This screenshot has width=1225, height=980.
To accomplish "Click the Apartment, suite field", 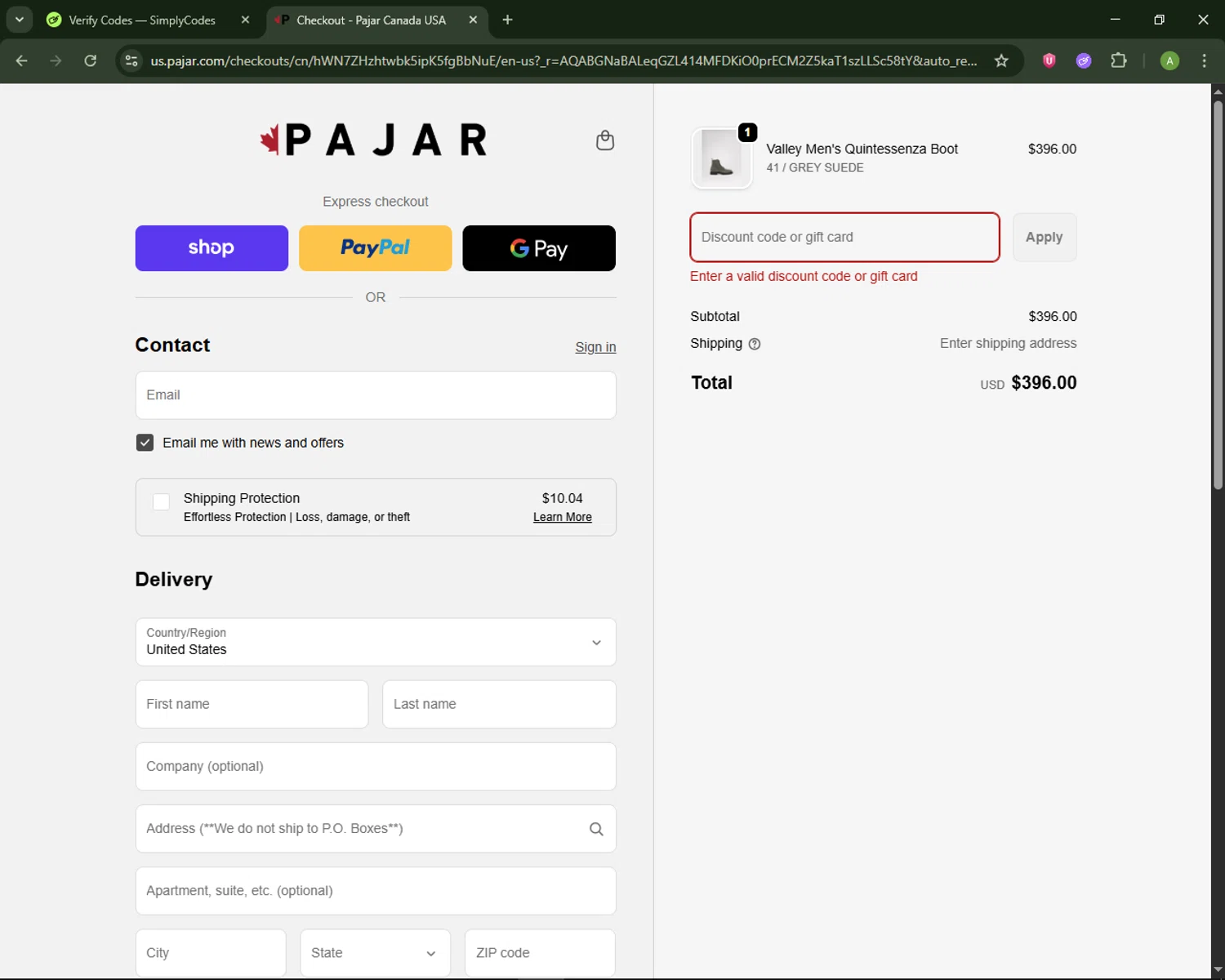I will pyautogui.click(x=376, y=891).
